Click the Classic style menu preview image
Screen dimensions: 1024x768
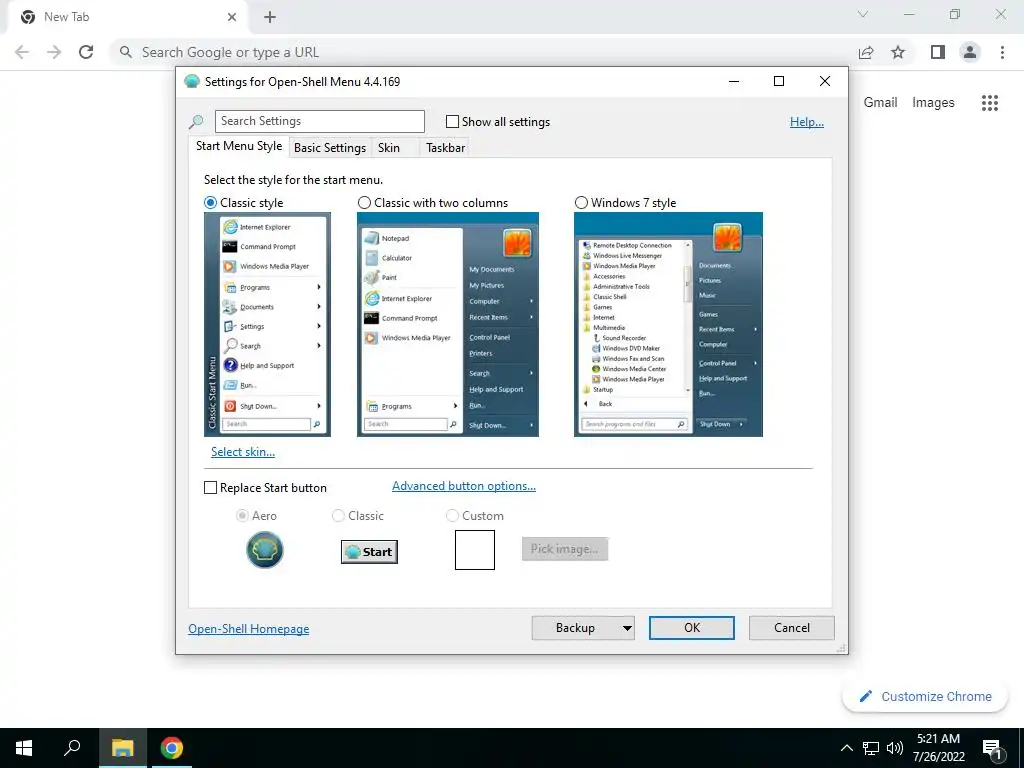pyautogui.click(x=267, y=325)
